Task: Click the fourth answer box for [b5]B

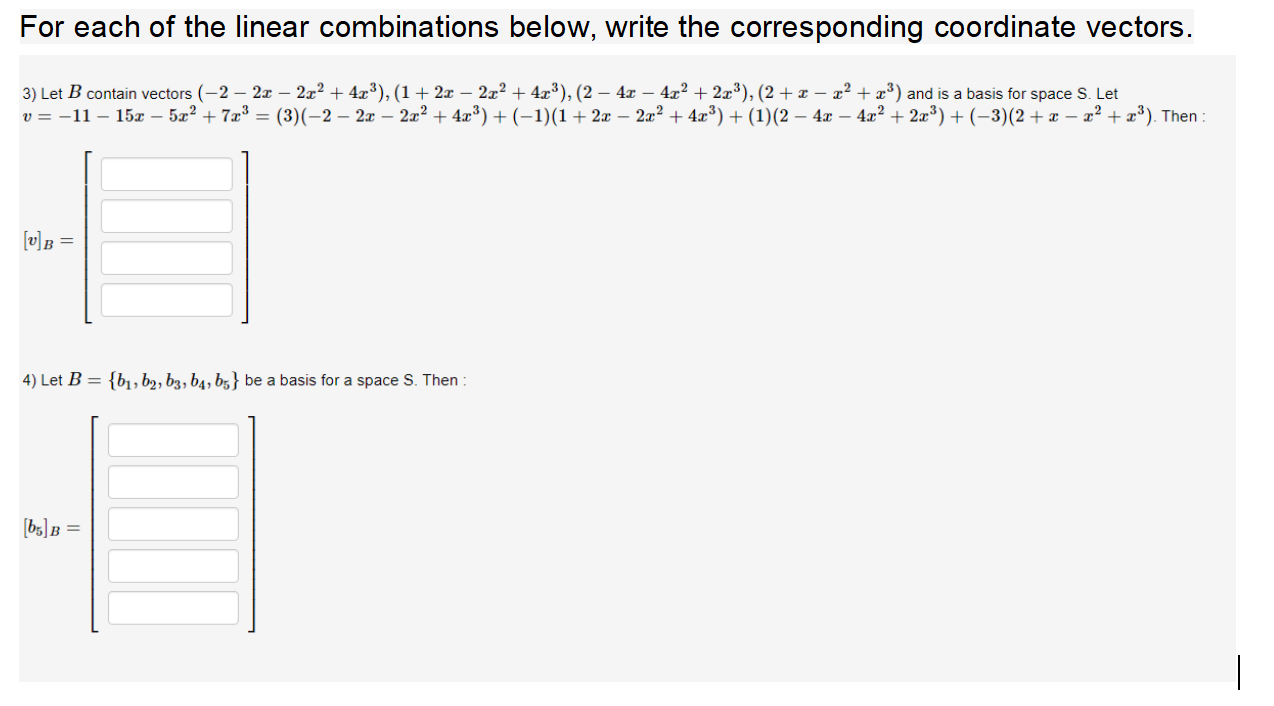Action: coord(173,565)
